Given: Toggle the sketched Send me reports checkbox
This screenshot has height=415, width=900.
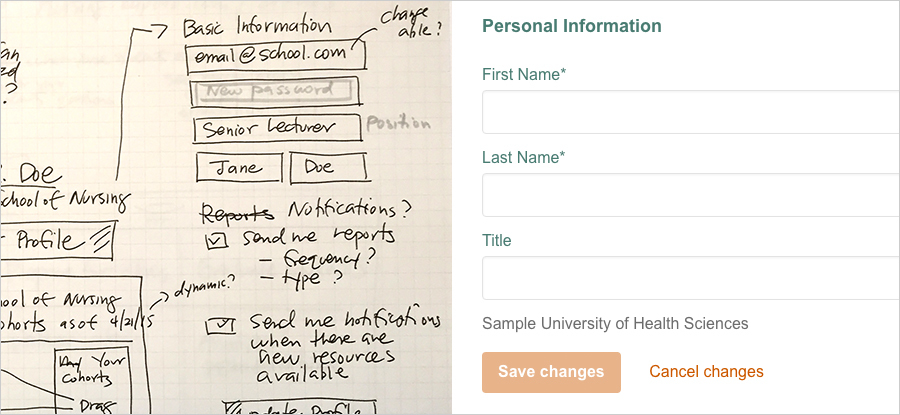Looking at the screenshot, I should (x=215, y=240).
